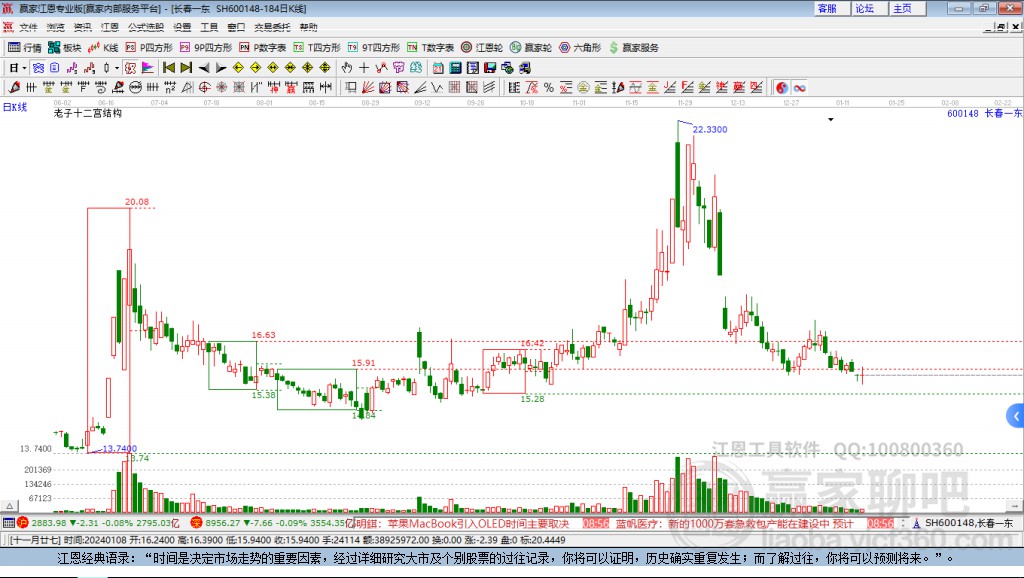
Task: Open the 9T四方形 tool
Action: [x=374, y=47]
